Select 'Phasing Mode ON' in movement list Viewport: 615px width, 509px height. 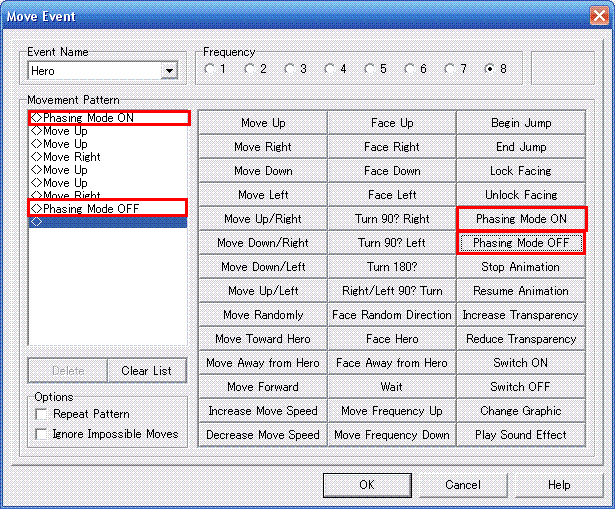click(88, 118)
